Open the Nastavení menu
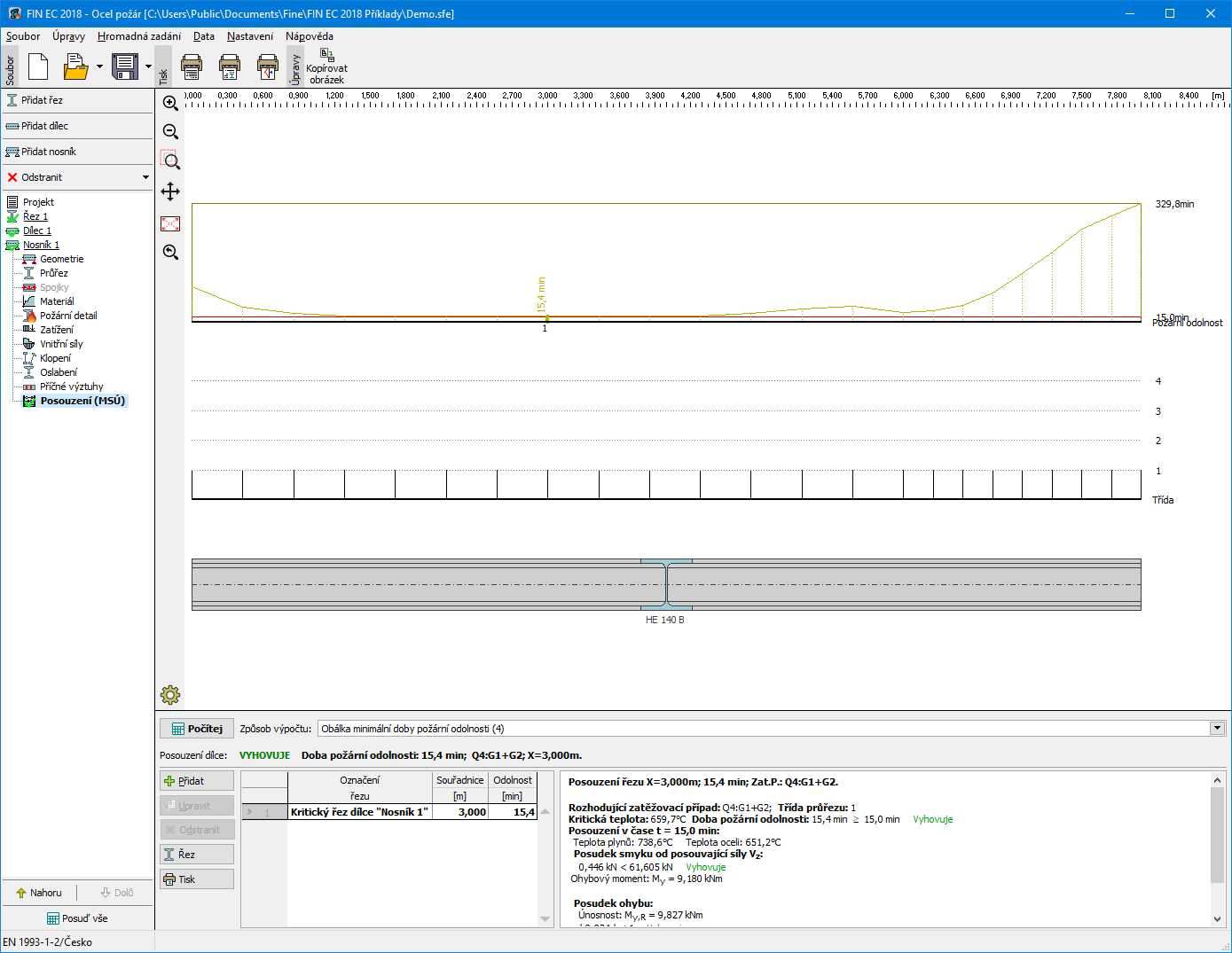This screenshot has width=1232, height=953. [250, 36]
